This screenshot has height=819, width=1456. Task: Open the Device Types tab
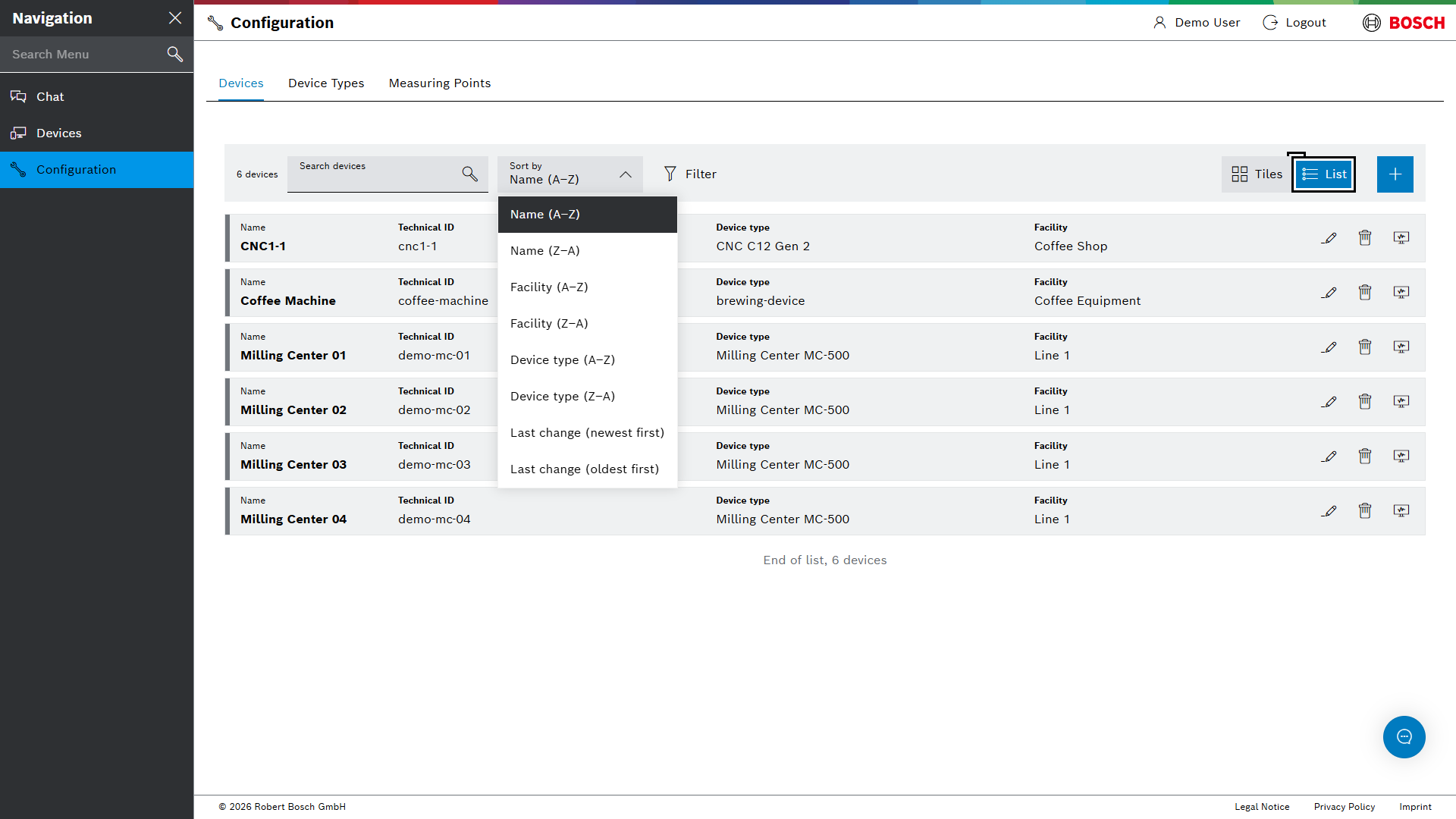(326, 83)
